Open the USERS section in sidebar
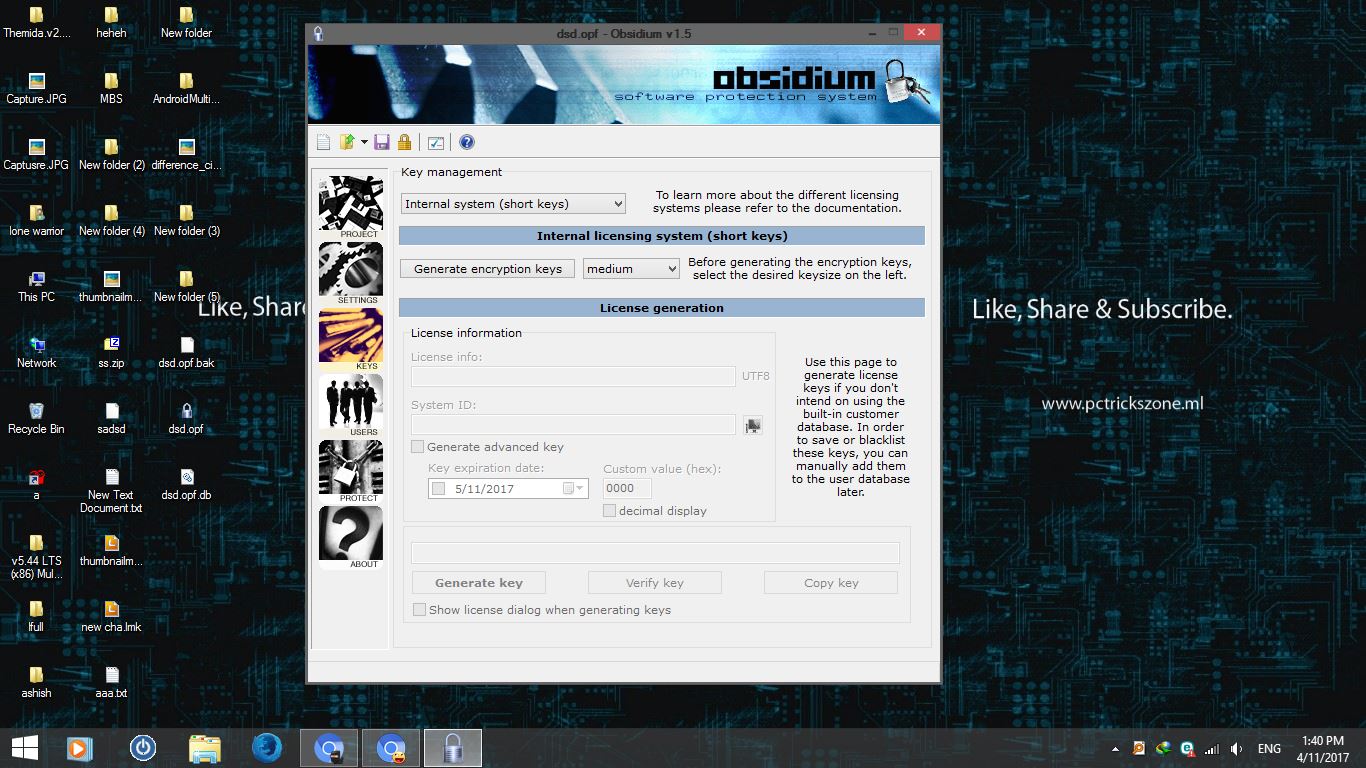1366x768 pixels. click(351, 405)
